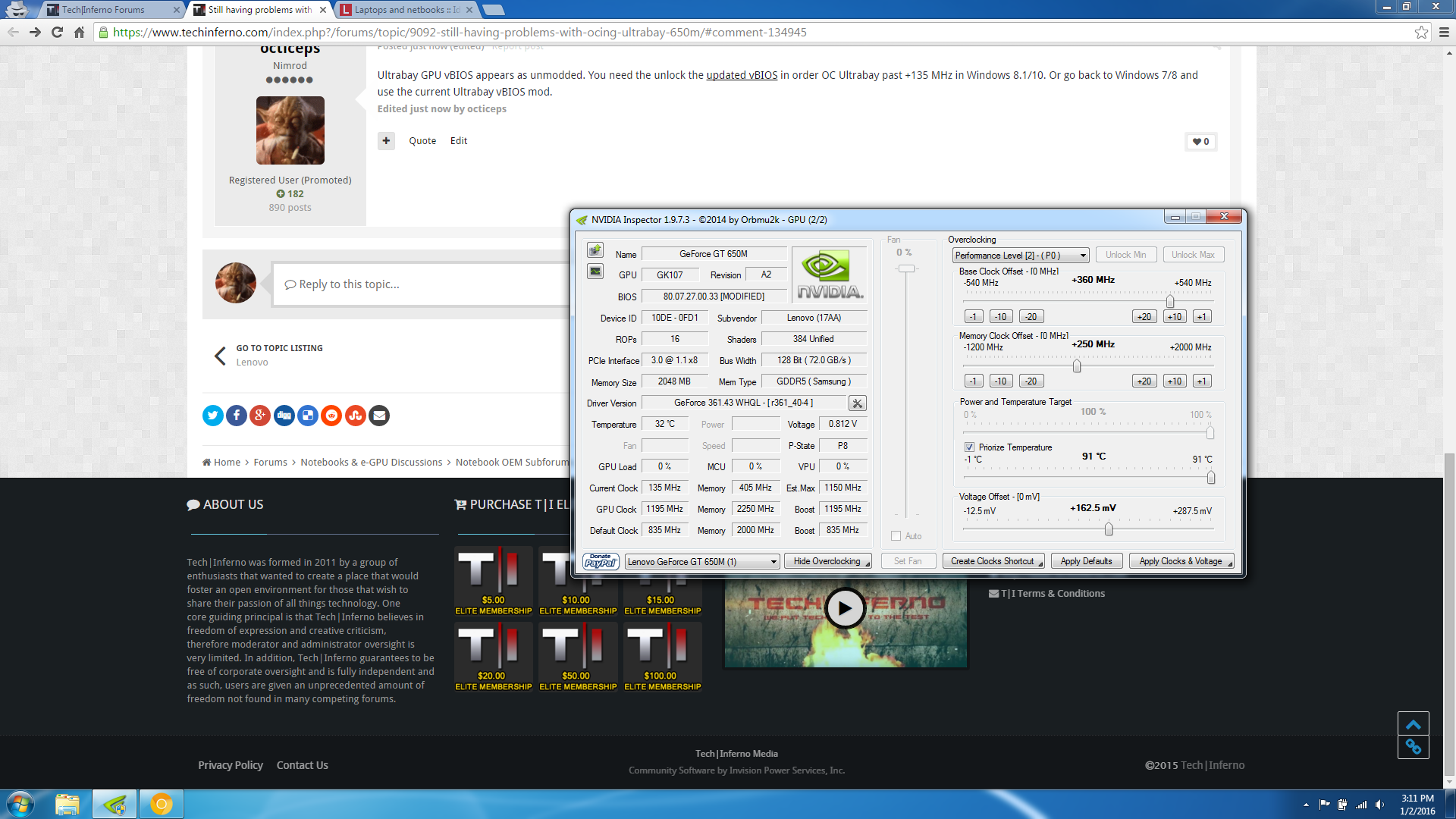
Task: Select the $5.00 Elite Membership thumbnail
Action: 494,581
